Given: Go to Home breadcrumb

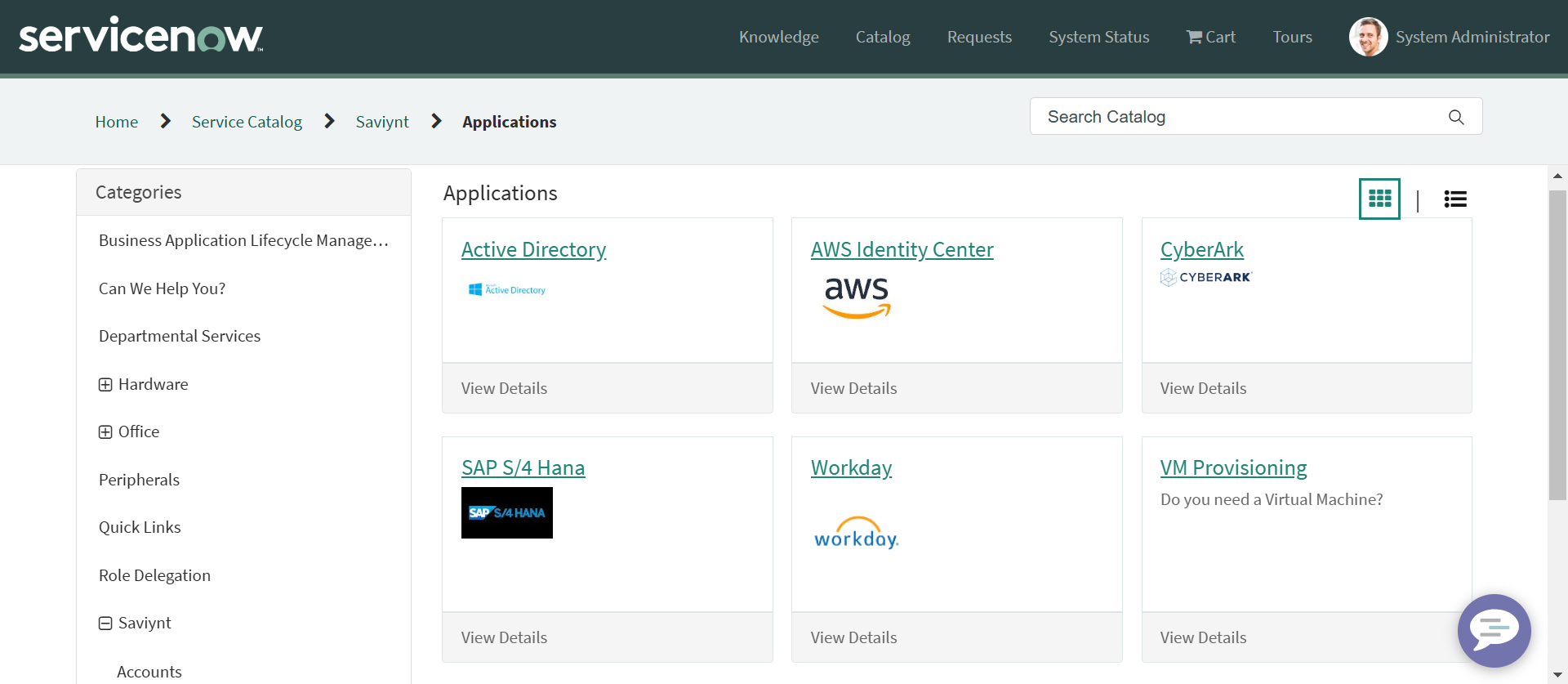Looking at the screenshot, I should (117, 122).
